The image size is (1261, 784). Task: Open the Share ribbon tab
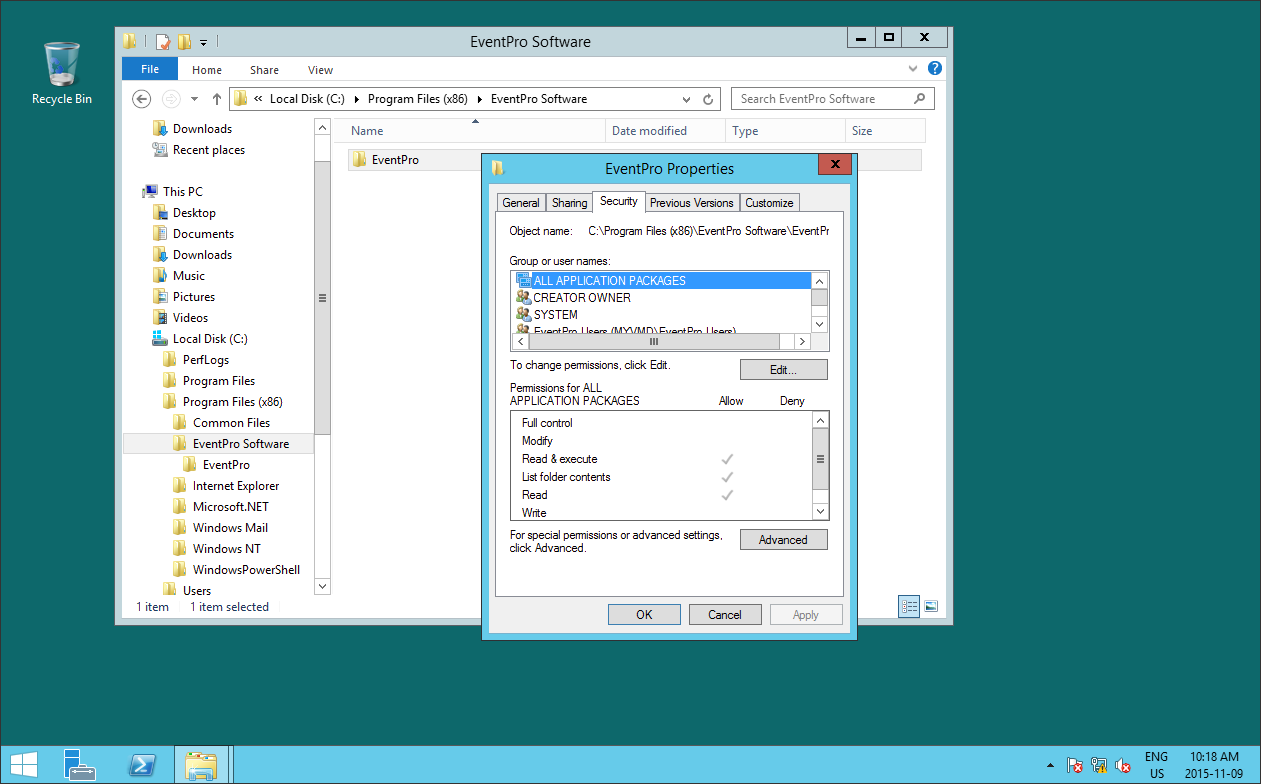265,70
